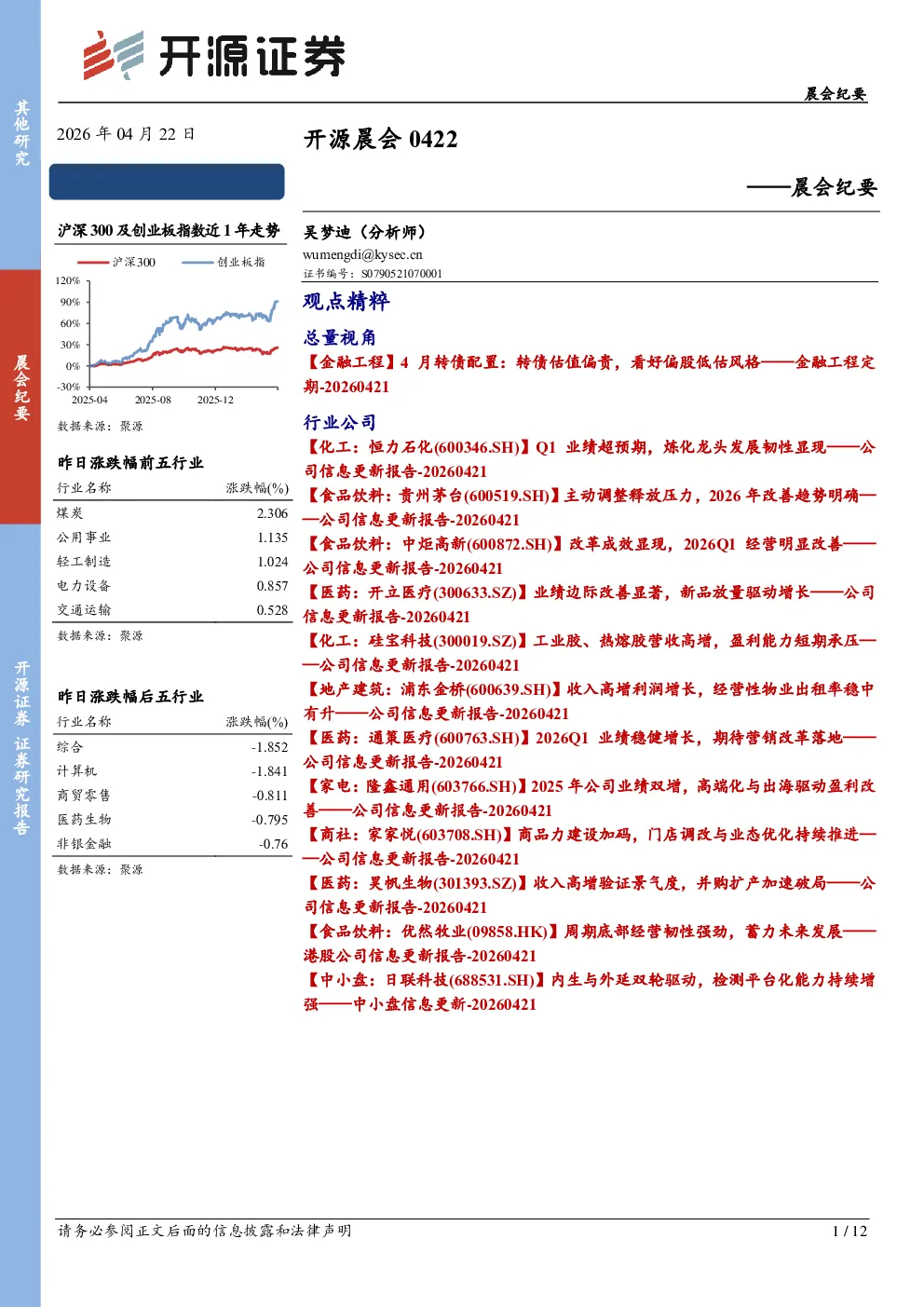Image resolution: width=924 pixels, height=1307 pixels.
Task: Open the 恒力石化(600346.SH) report link
Action: (x=590, y=459)
